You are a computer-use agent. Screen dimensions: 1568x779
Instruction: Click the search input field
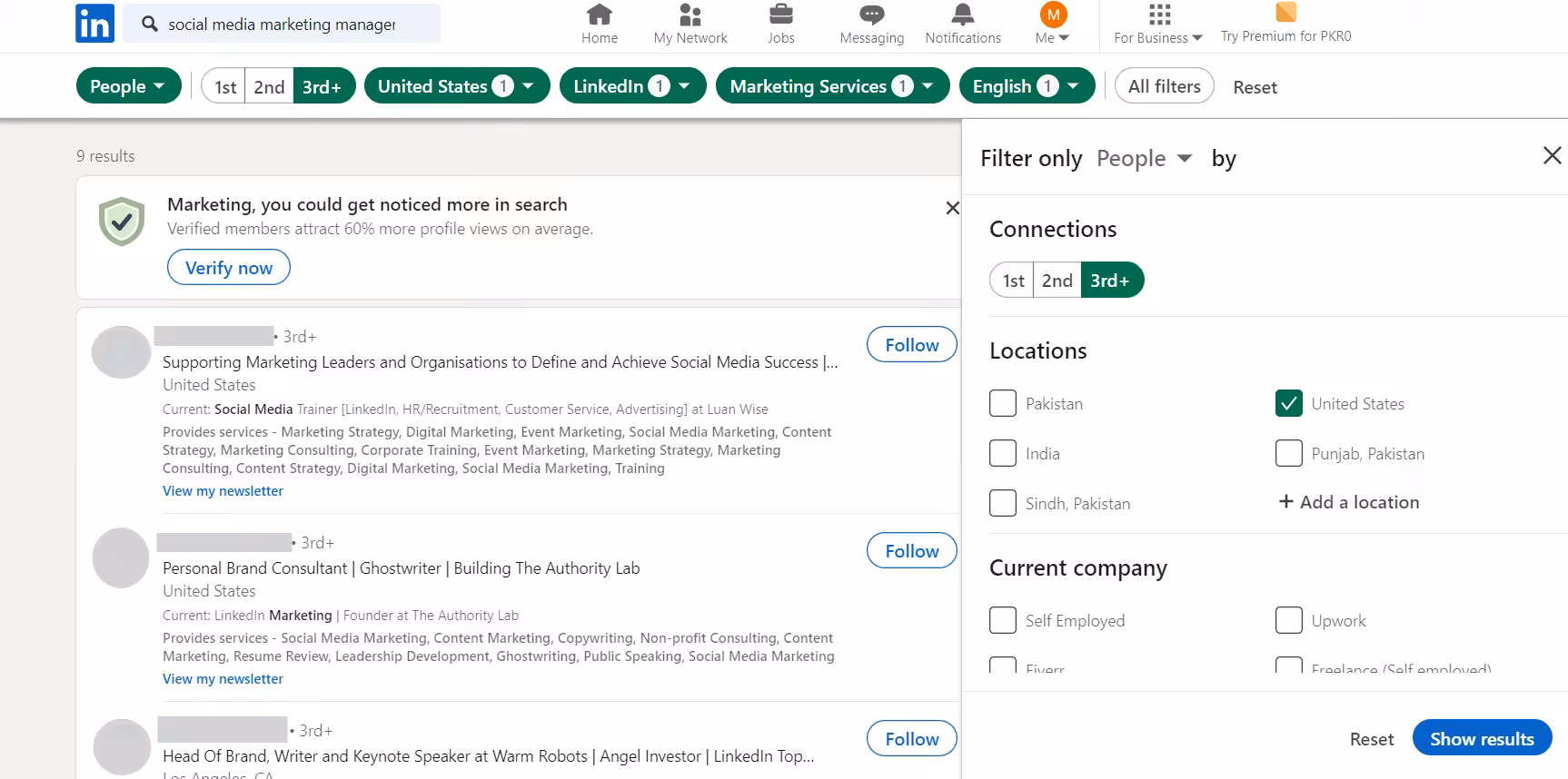tap(282, 24)
